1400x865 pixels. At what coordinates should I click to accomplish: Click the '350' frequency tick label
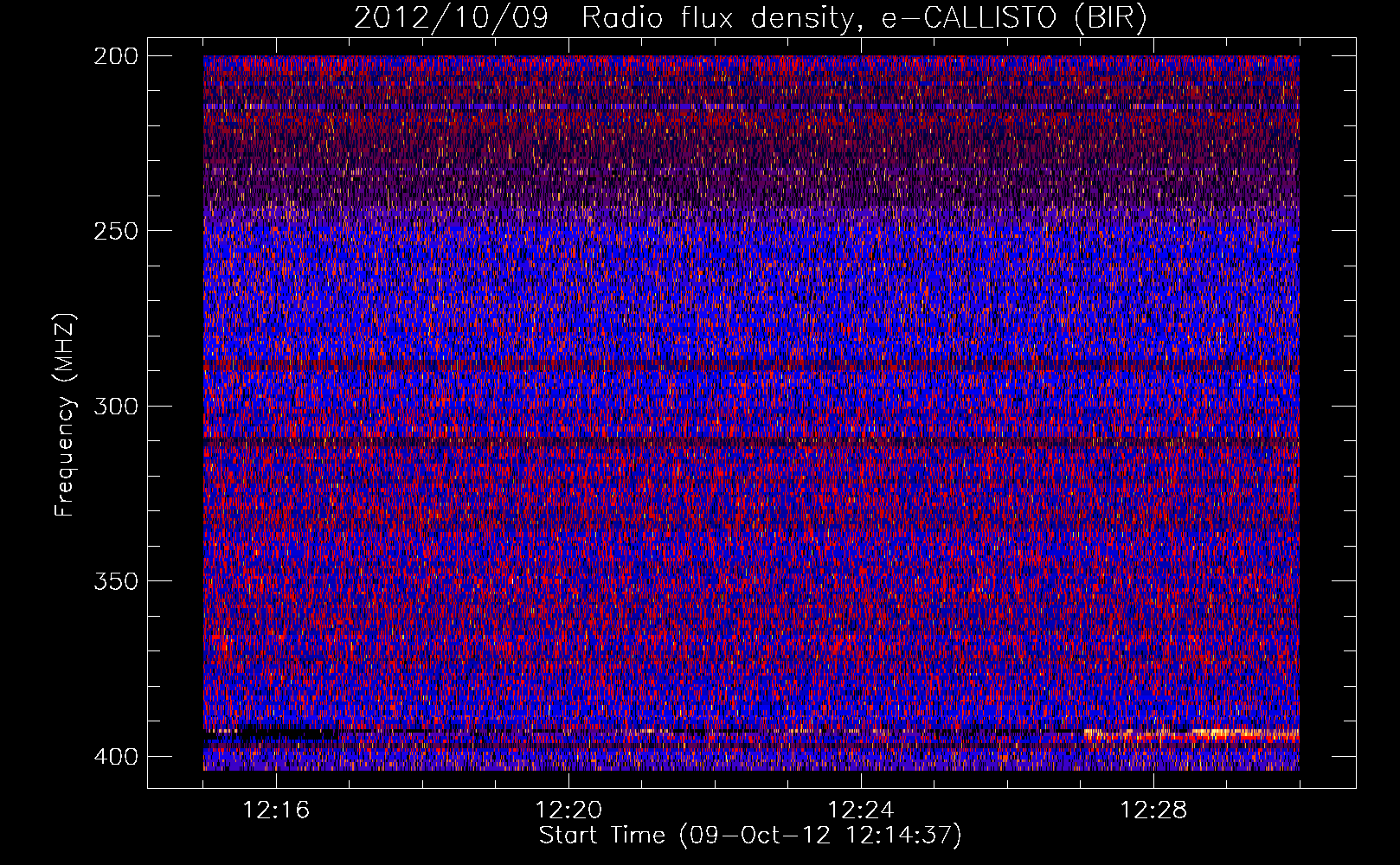115,581
